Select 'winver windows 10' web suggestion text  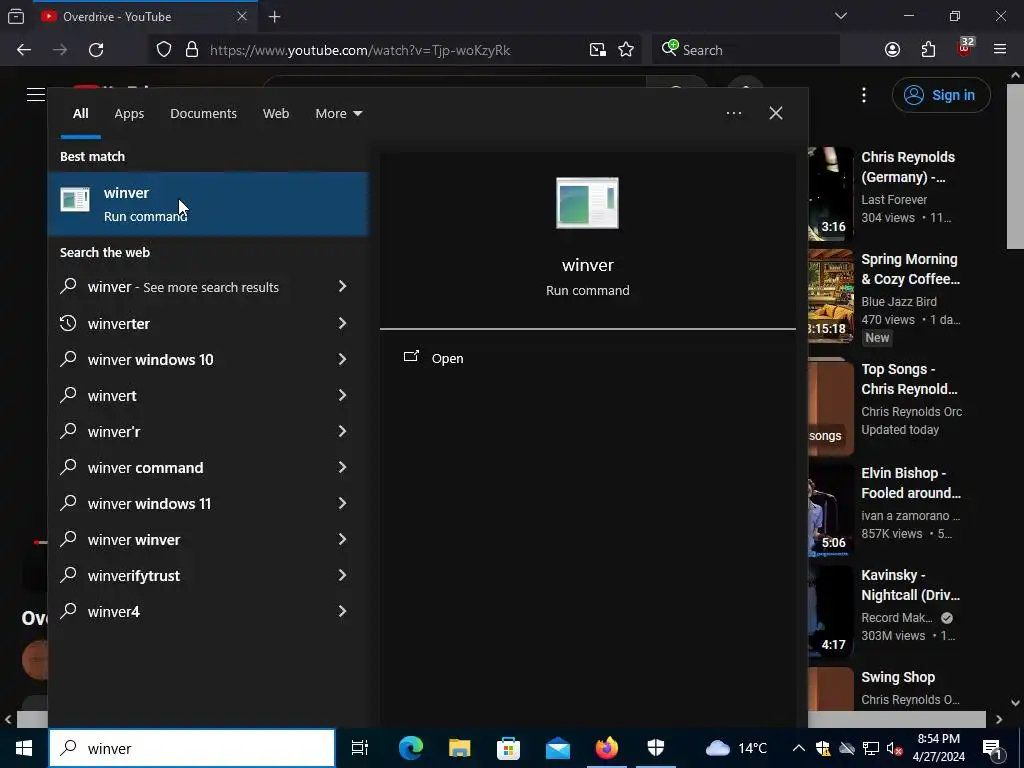150,360
